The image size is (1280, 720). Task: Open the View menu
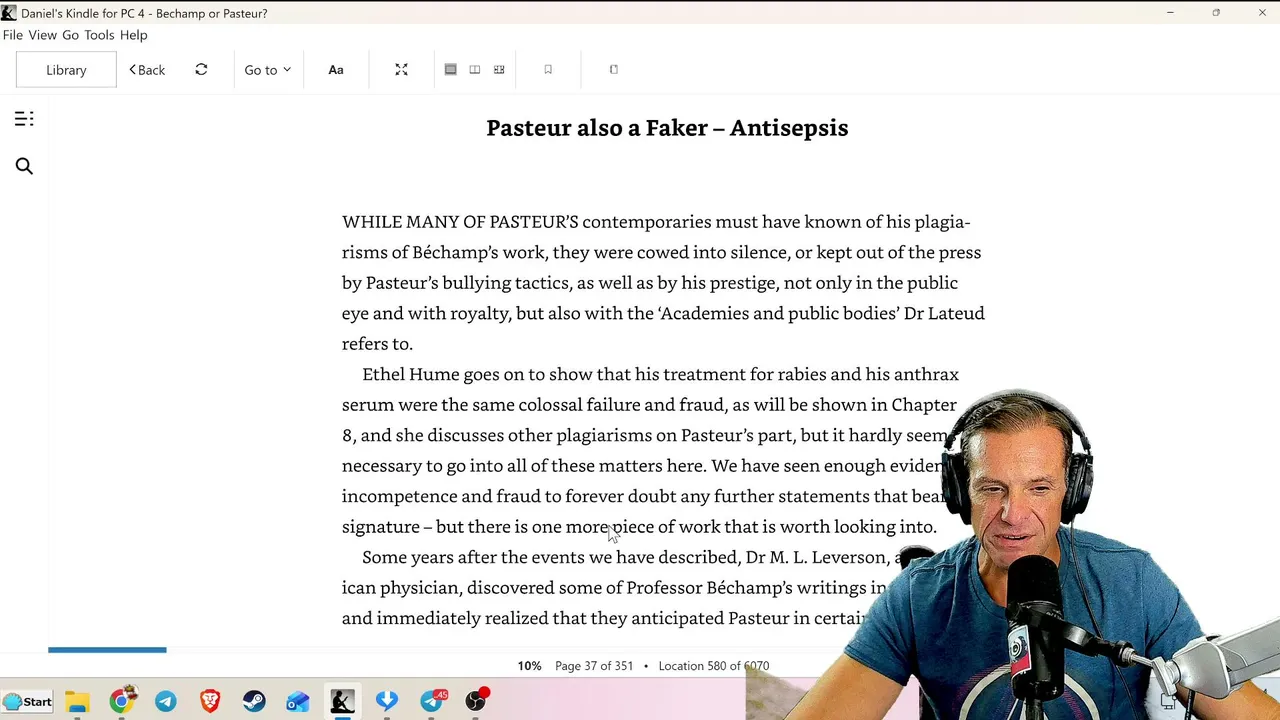42,35
